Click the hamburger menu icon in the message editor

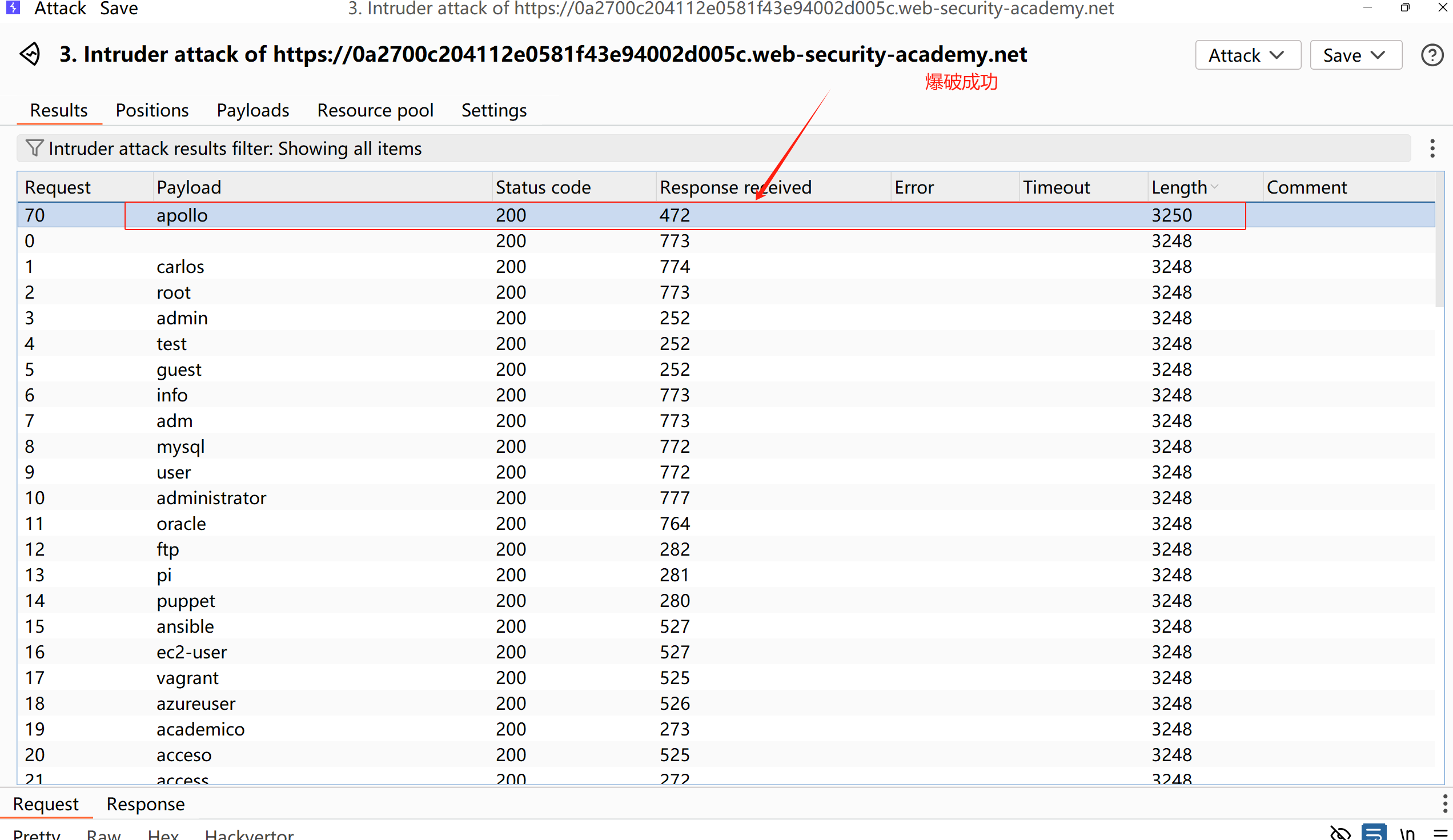[1440, 833]
